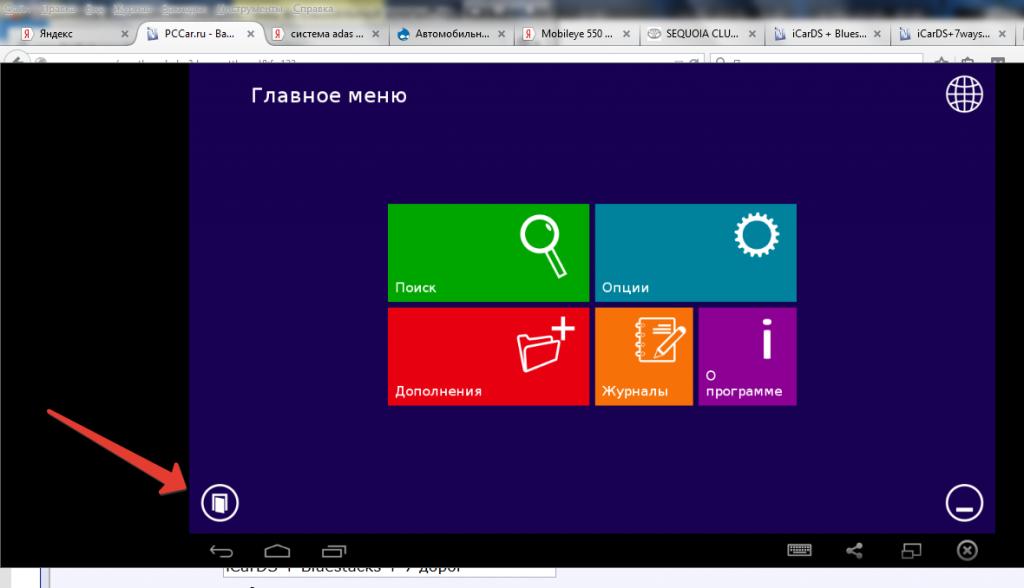Open the О программе info tile

(747, 356)
